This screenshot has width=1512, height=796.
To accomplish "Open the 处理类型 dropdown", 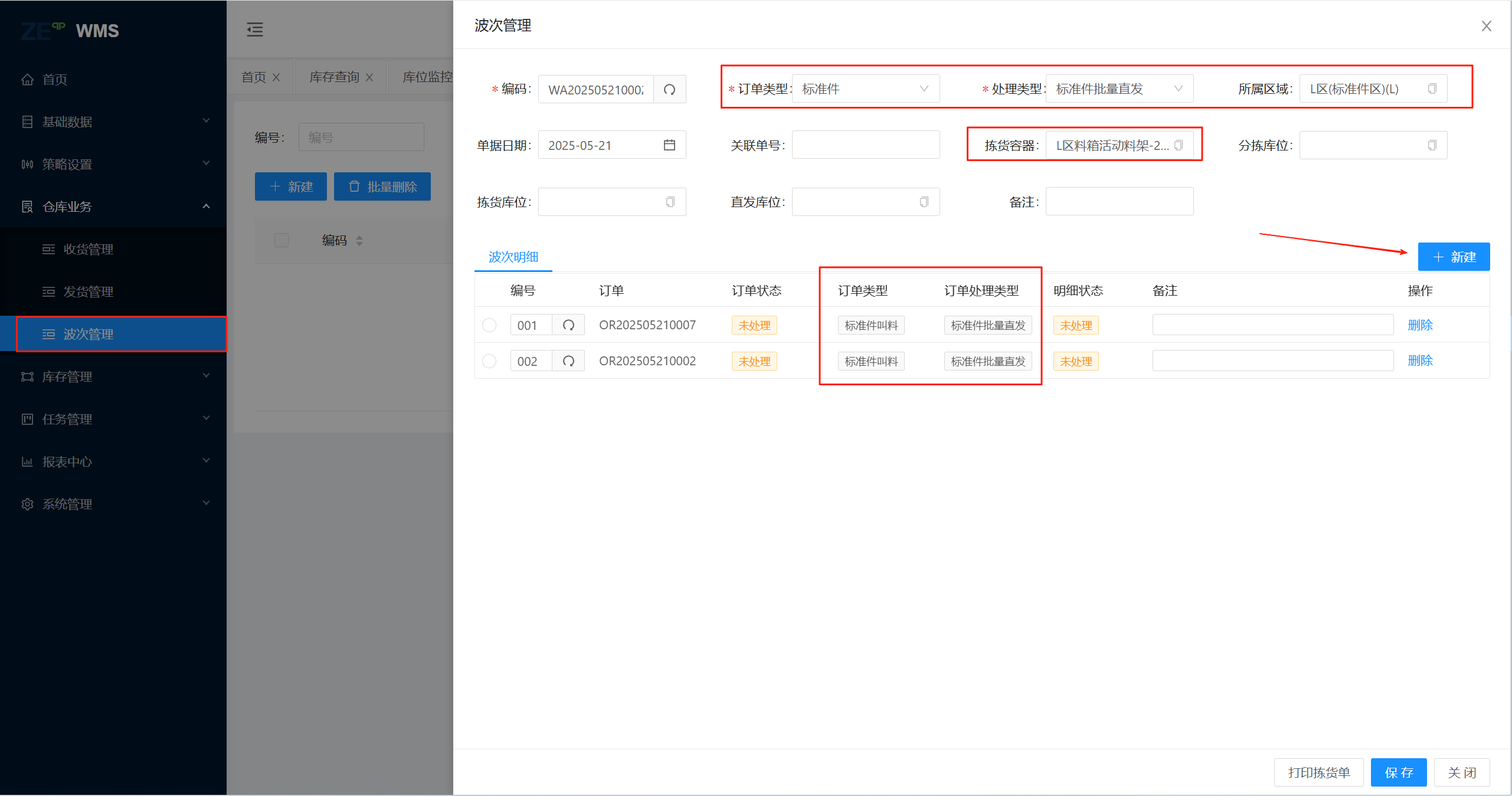I will pyautogui.click(x=1119, y=89).
